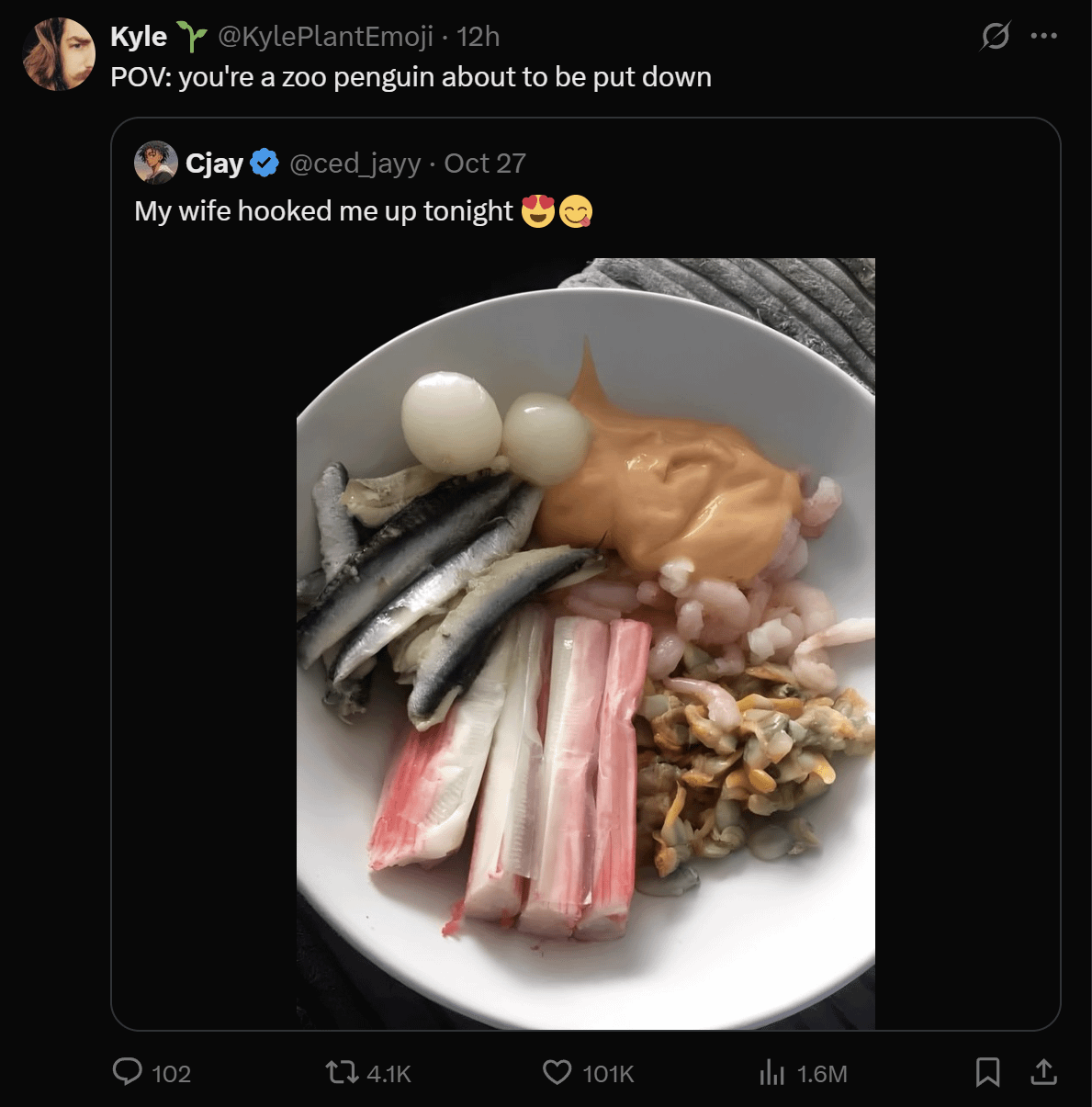Open the seafood plate photo

pos(585,643)
